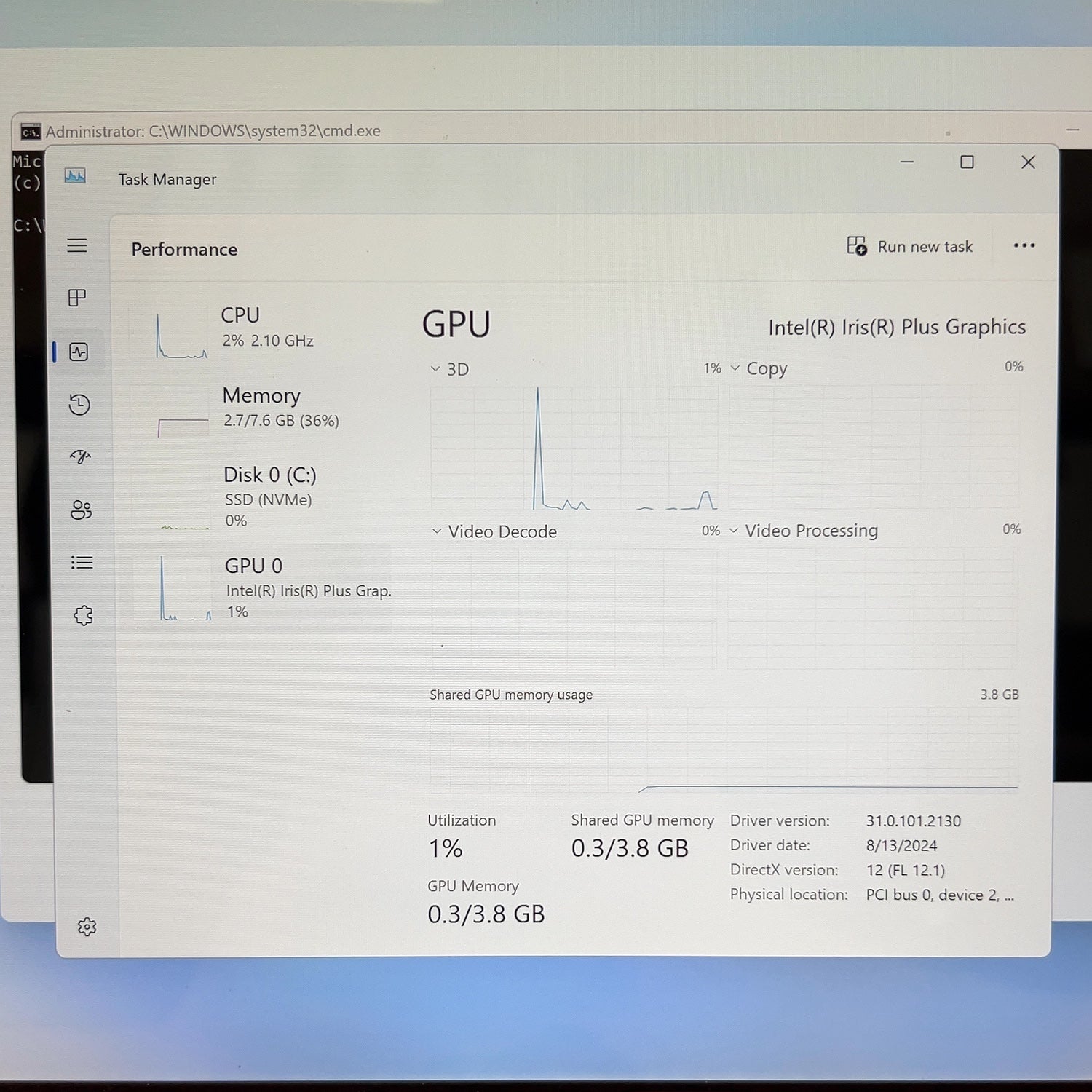Click Intel(R) Iris(R) Plus Graphics heading

[x=897, y=328]
